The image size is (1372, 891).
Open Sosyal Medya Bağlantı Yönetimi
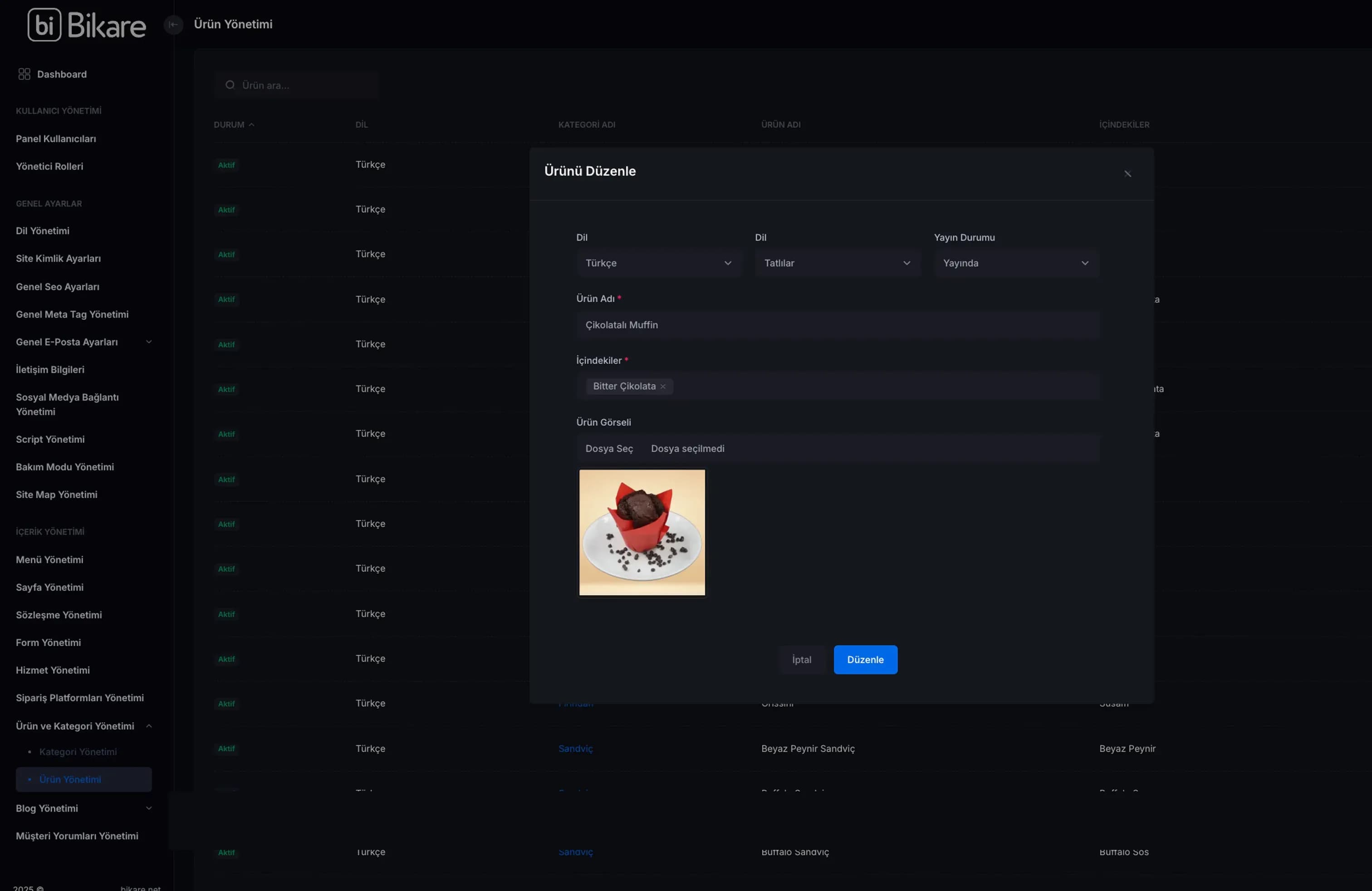pyautogui.click(x=68, y=405)
